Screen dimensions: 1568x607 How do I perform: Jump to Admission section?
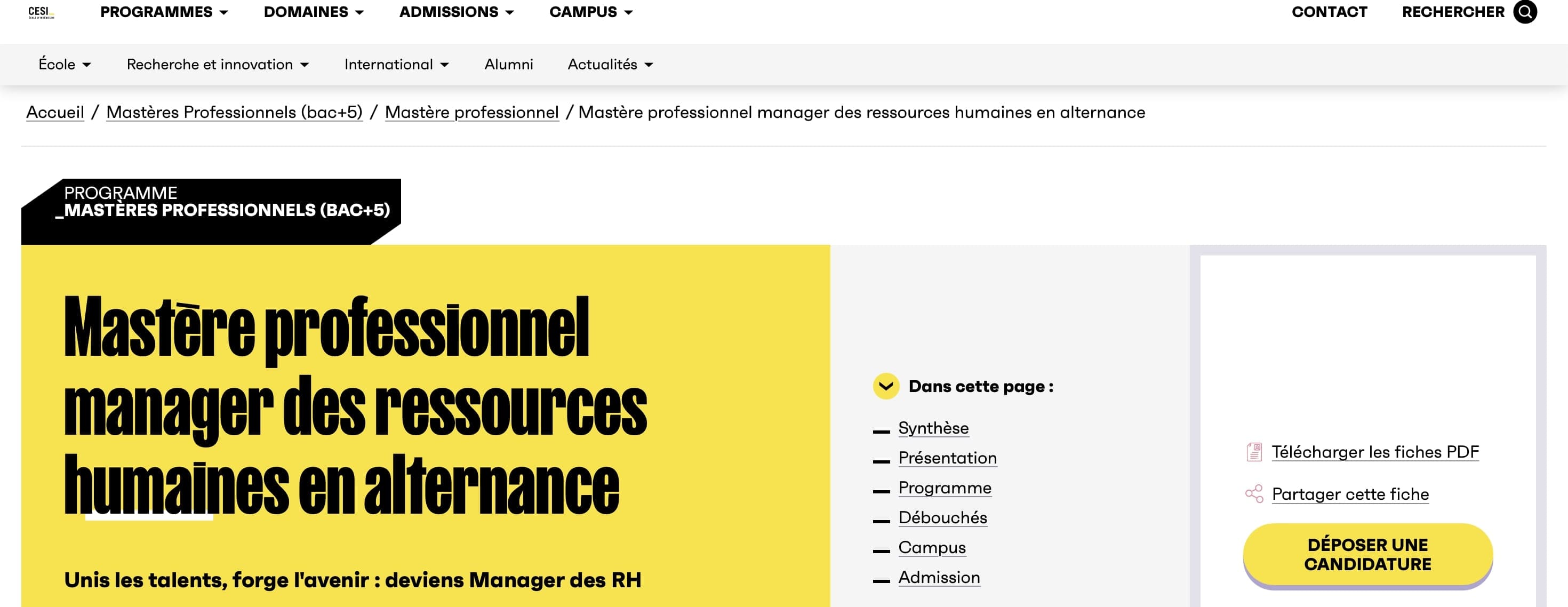[x=939, y=577]
